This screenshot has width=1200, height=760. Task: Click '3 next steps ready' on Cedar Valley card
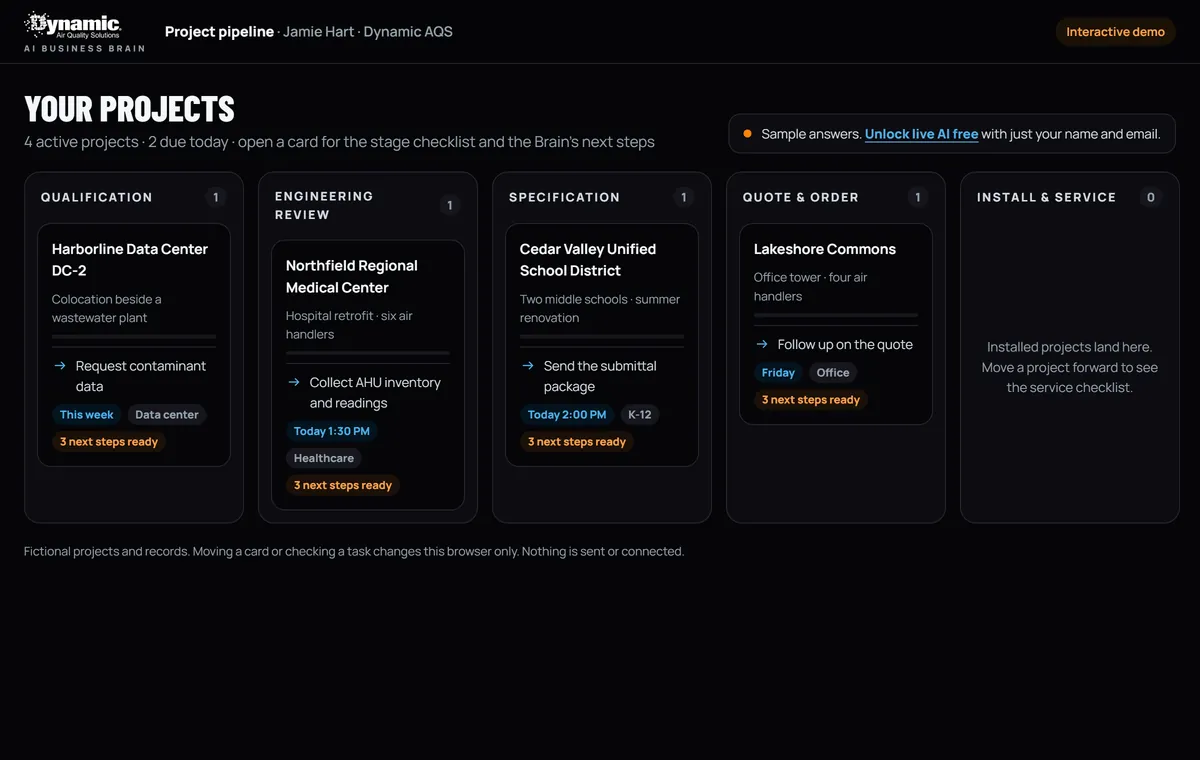(577, 442)
